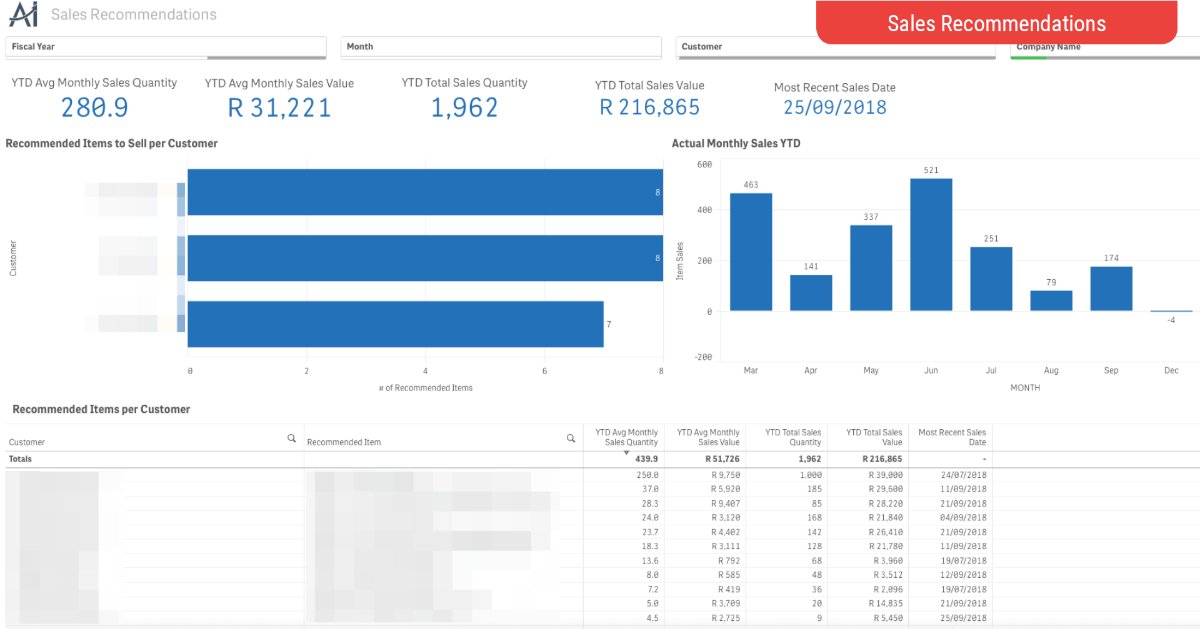
Task: Click the Sales Recommendations sheet title
Action: click(x=133, y=15)
